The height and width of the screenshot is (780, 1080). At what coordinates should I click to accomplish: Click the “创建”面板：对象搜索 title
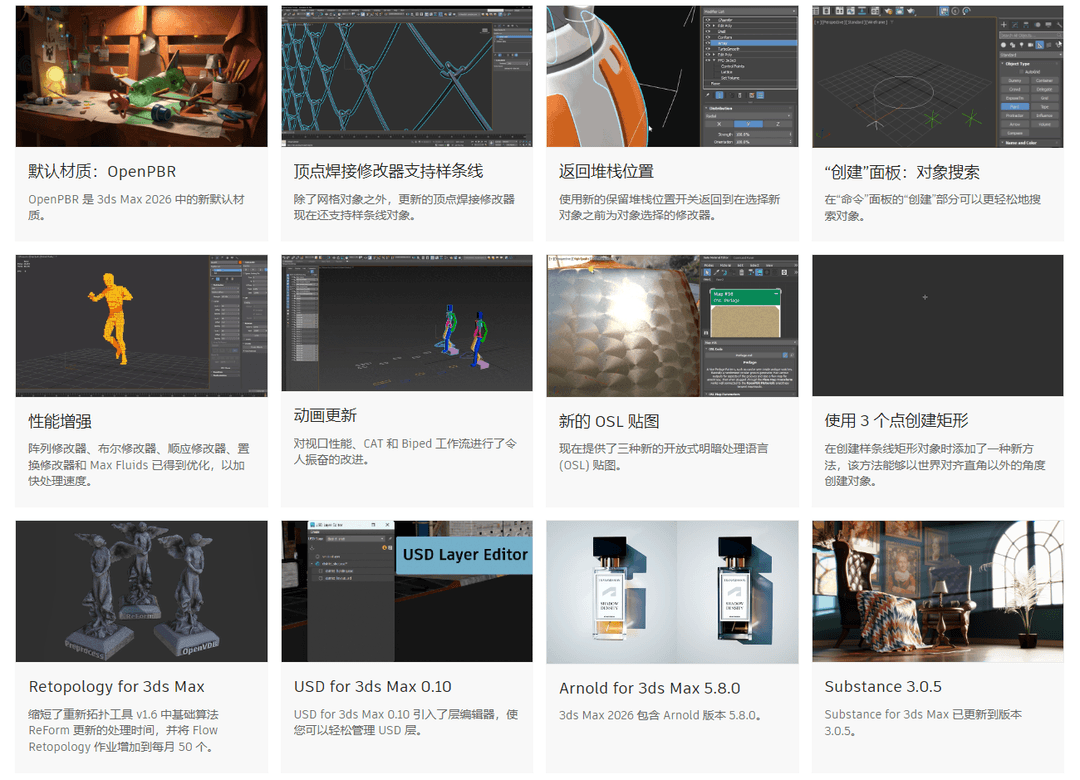(x=902, y=173)
